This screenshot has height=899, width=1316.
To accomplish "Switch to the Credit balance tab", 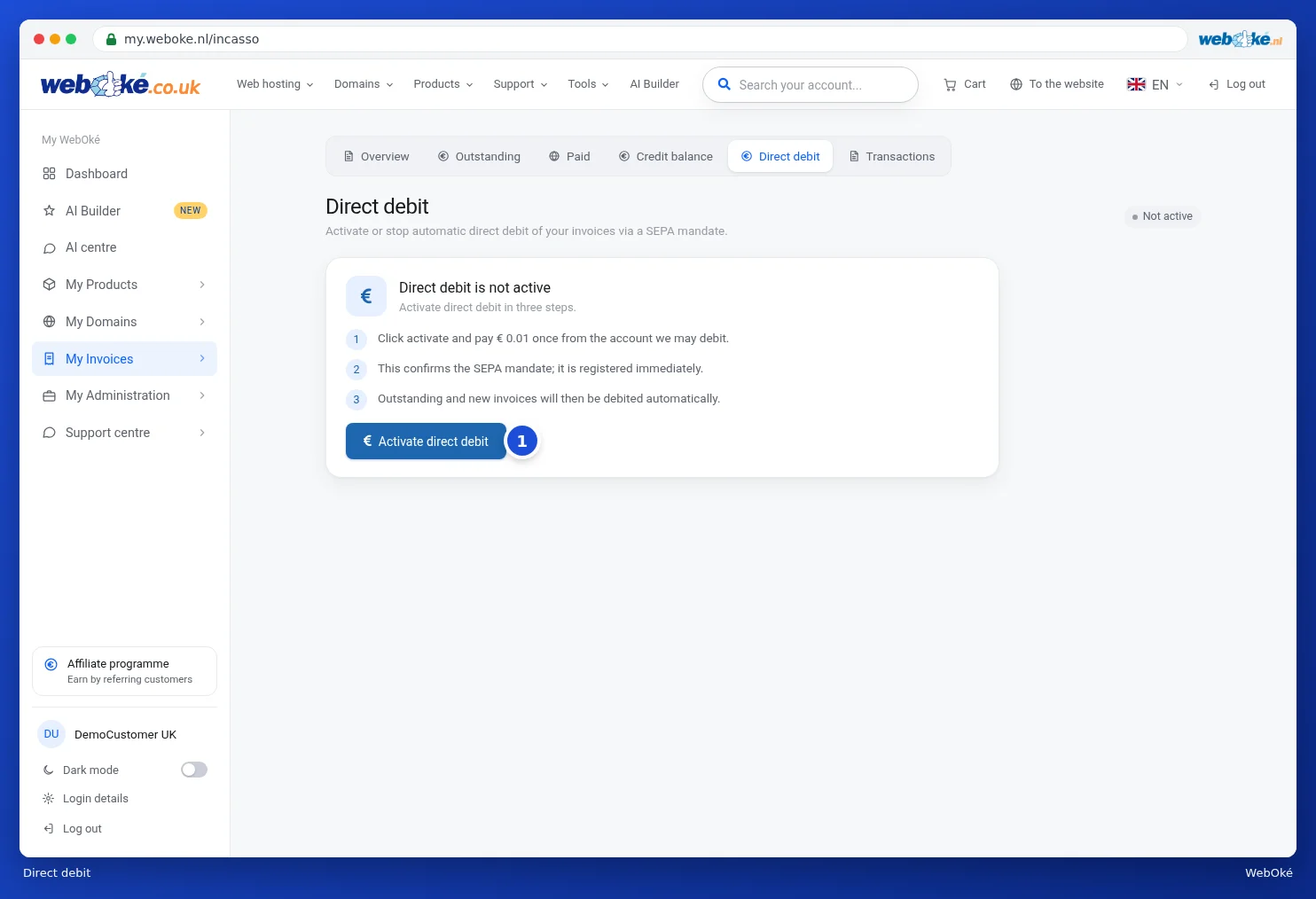I will [666, 156].
